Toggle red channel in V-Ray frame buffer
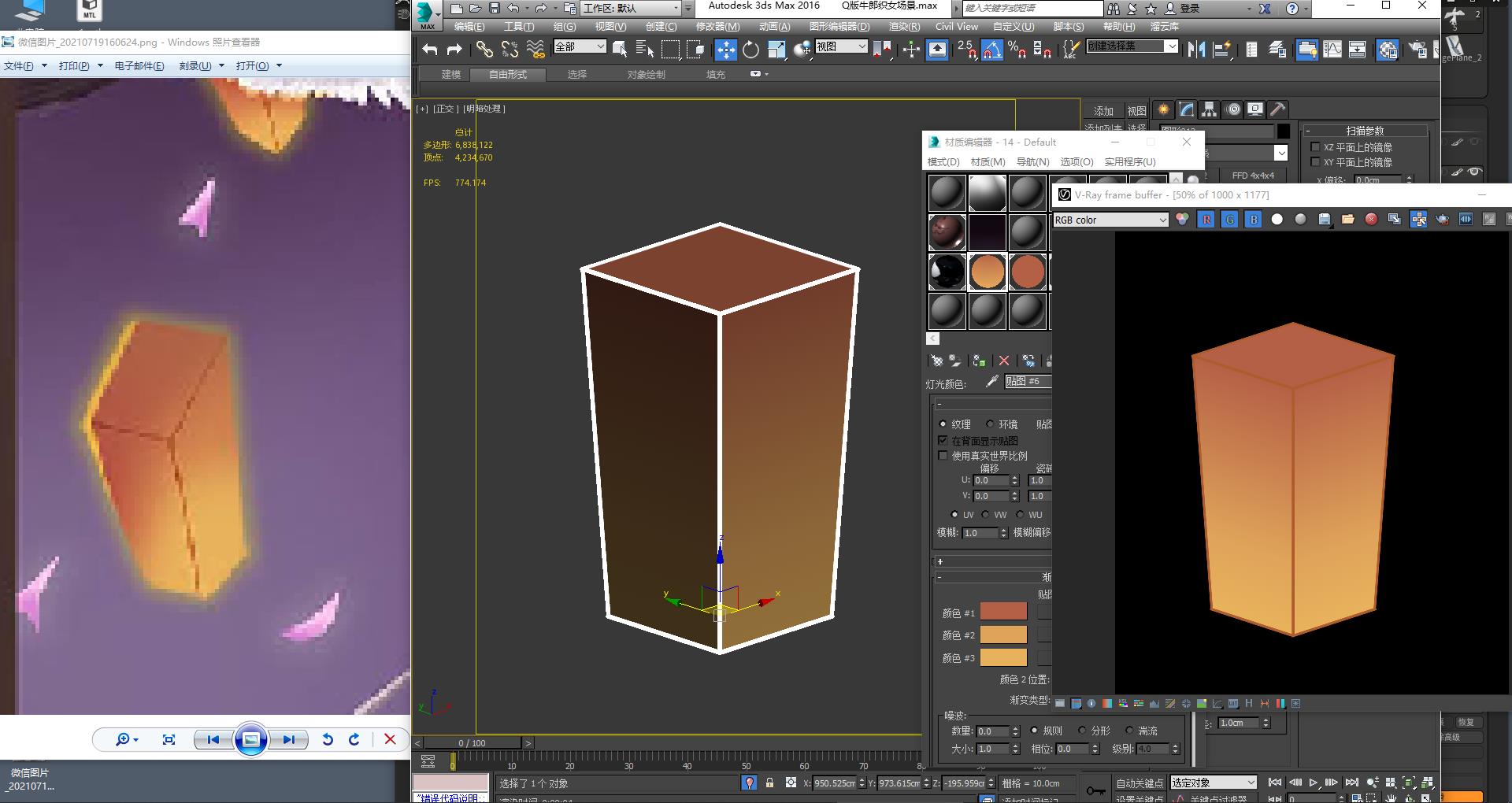 point(1206,220)
